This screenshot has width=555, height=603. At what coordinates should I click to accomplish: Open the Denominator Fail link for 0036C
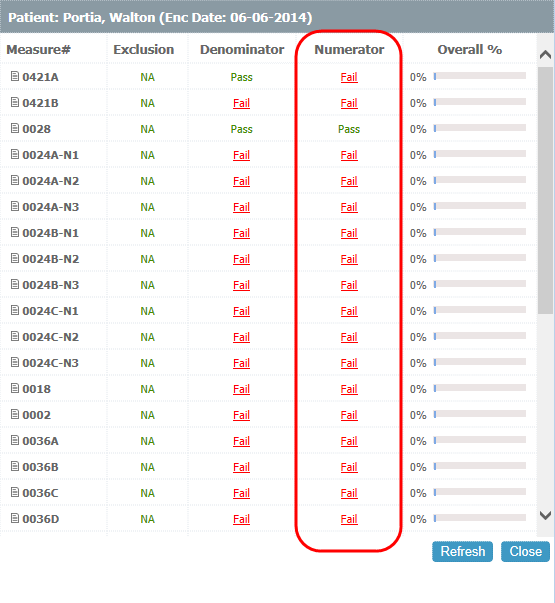click(x=242, y=493)
